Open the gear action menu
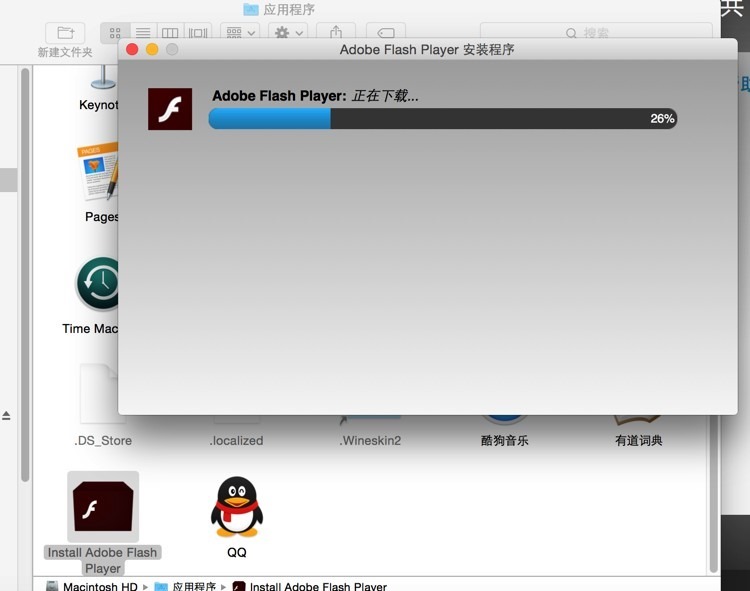Image resolution: width=750 pixels, height=591 pixels. (x=288, y=33)
